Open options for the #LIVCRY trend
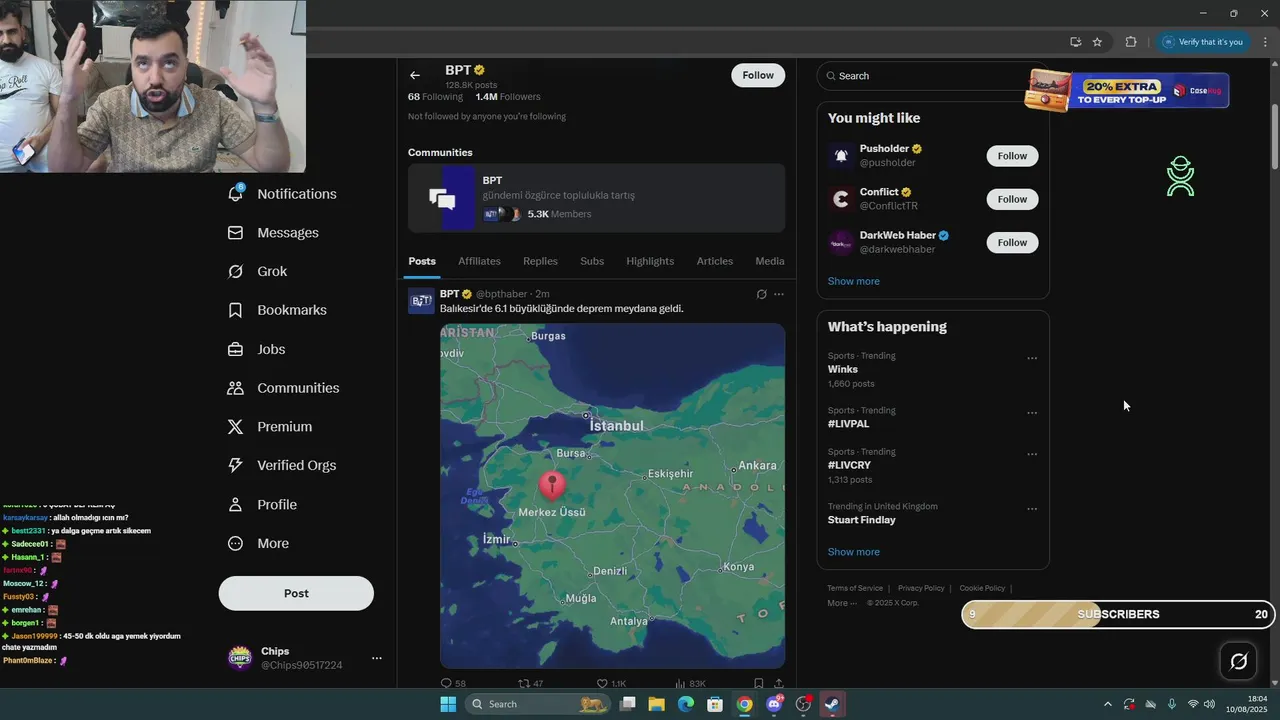Viewport: 1280px width, 720px height. 1032,454
